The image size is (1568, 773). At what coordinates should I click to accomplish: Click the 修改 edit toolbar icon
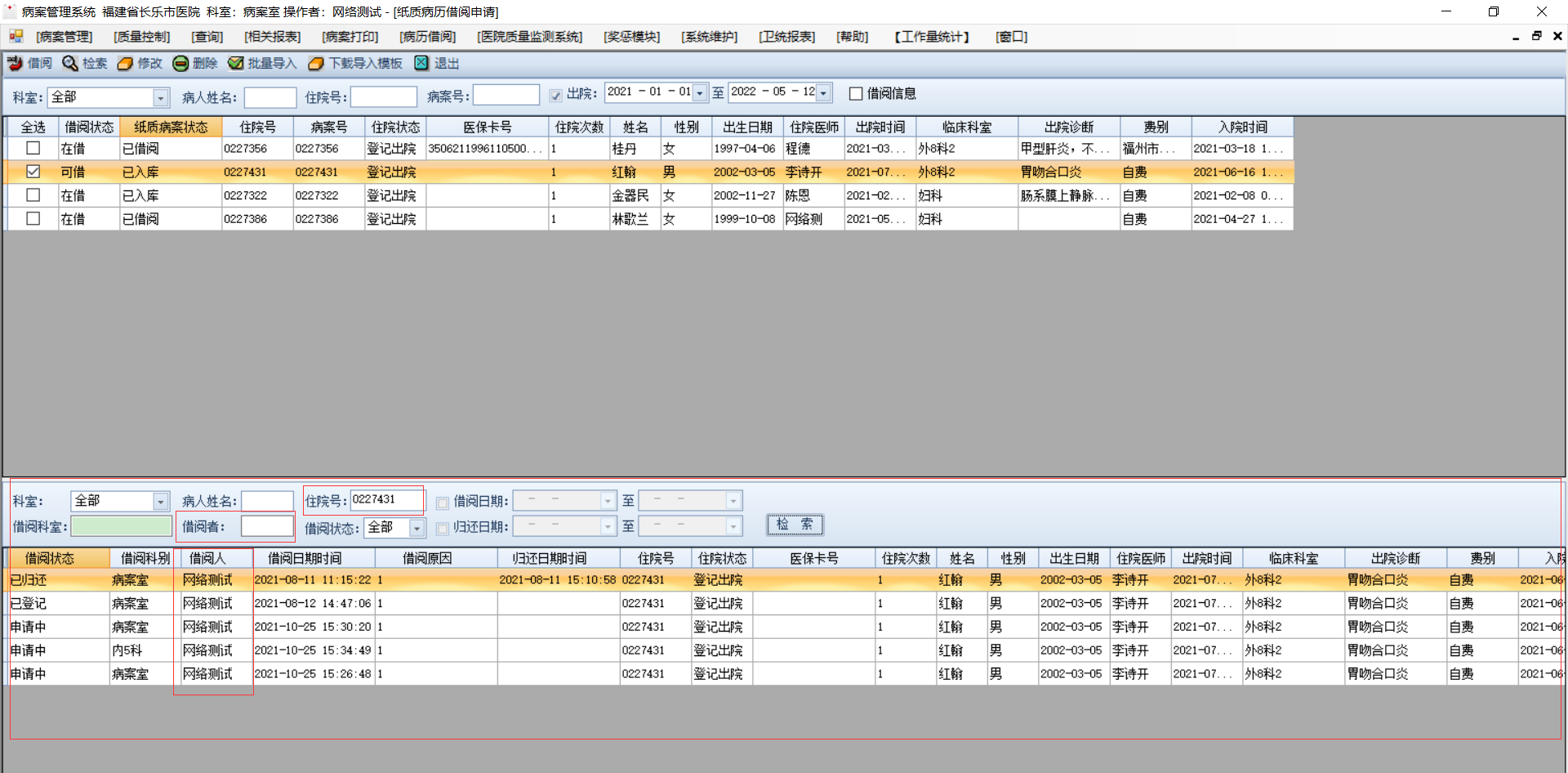[x=125, y=63]
